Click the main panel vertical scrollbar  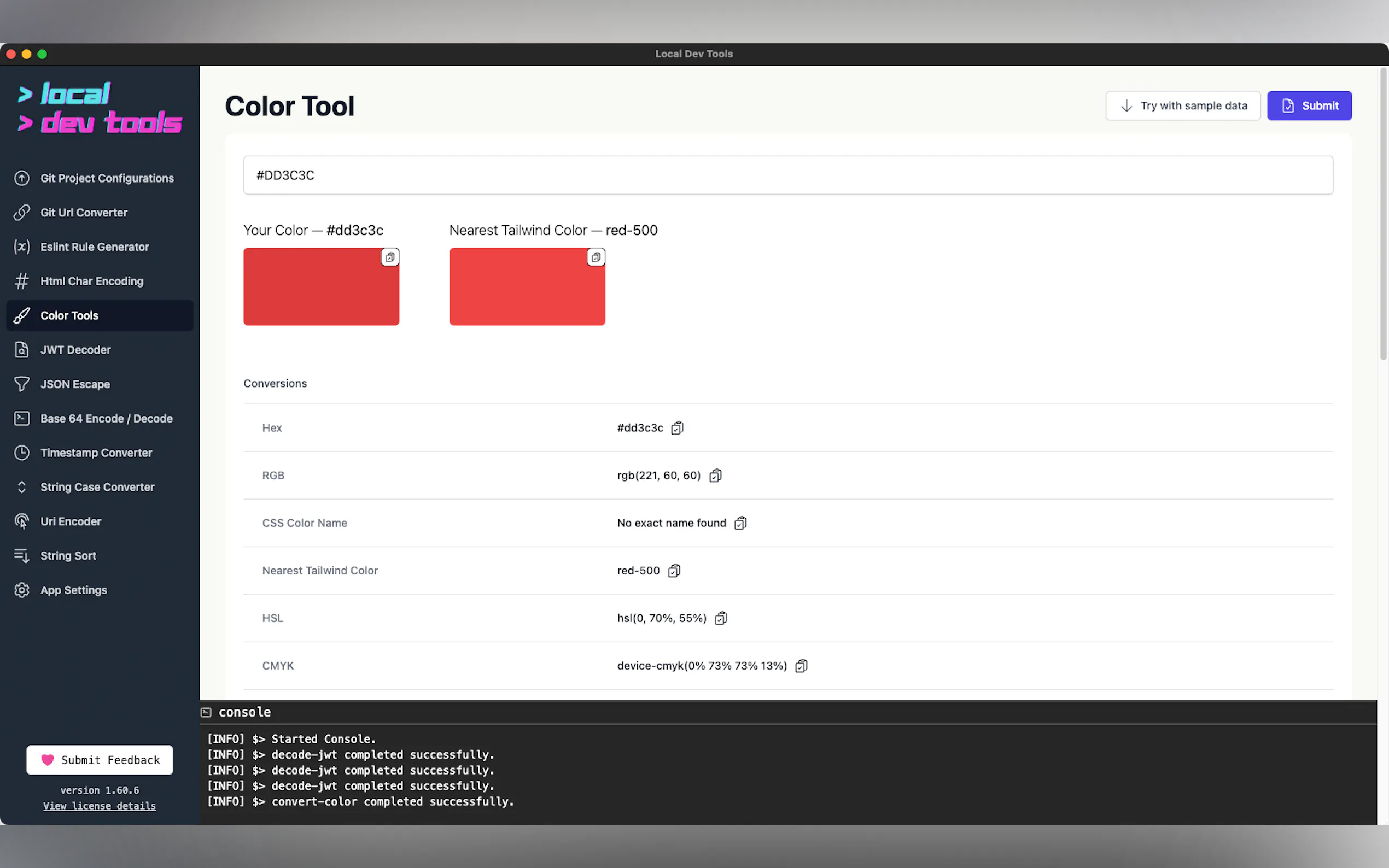(x=1383, y=215)
